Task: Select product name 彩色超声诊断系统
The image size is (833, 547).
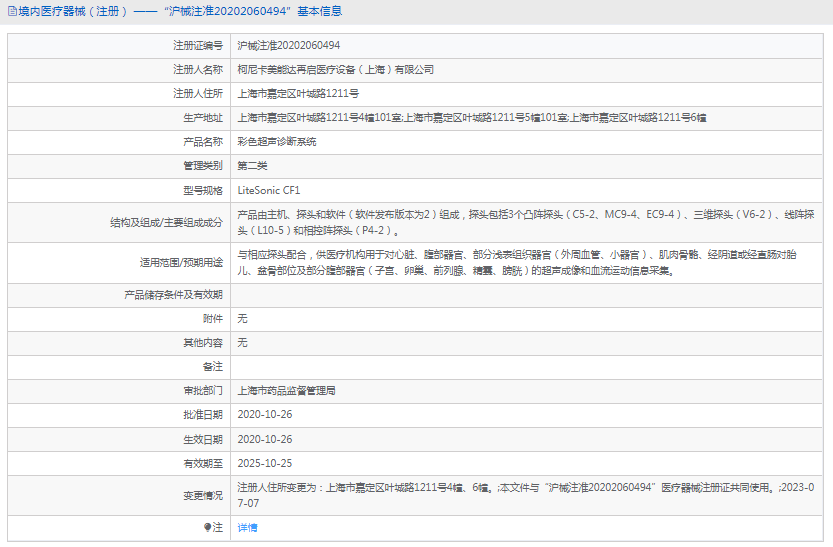Action: tap(277, 142)
